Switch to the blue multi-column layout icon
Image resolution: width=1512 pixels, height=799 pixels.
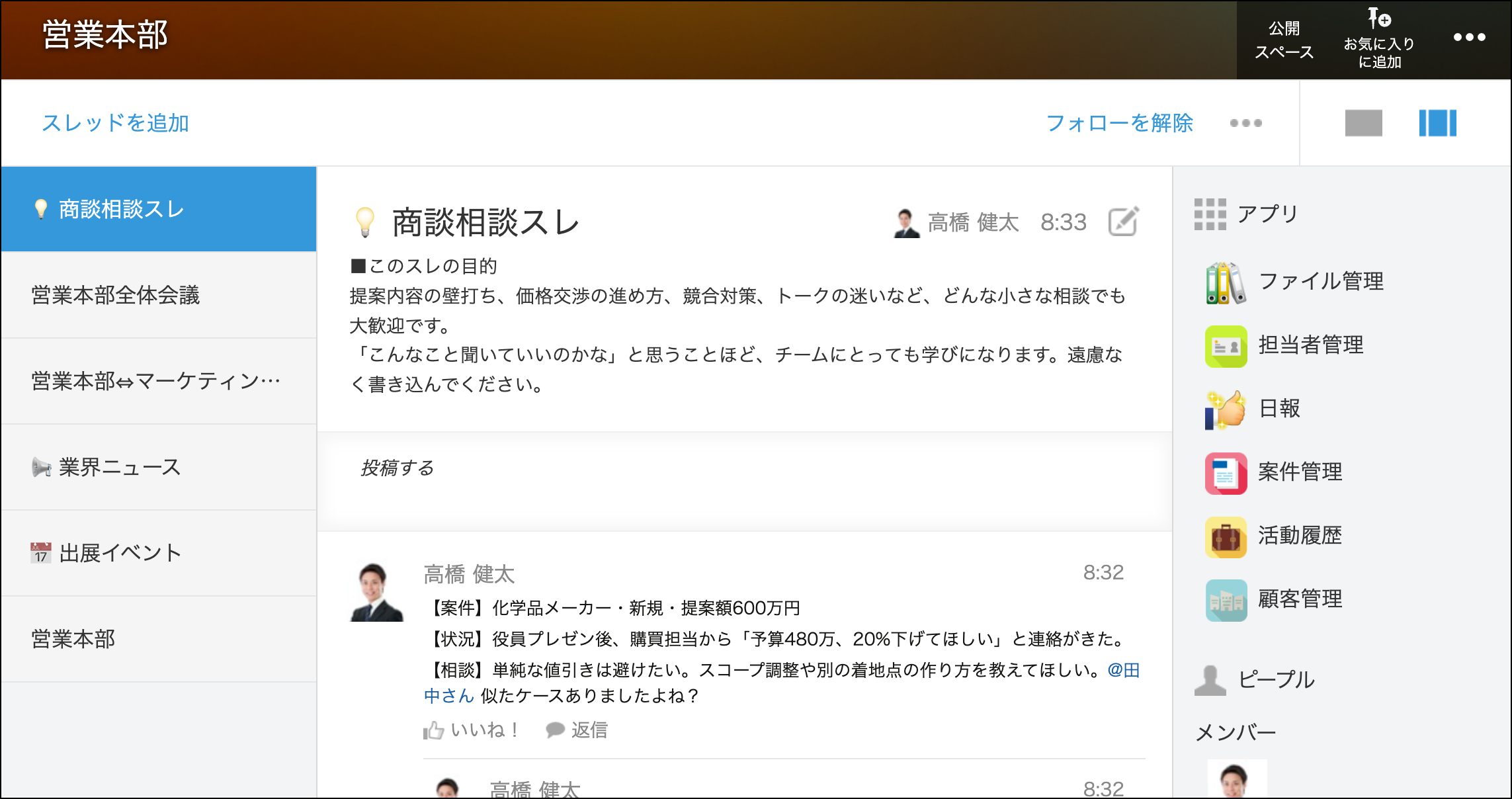(1438, 123)
